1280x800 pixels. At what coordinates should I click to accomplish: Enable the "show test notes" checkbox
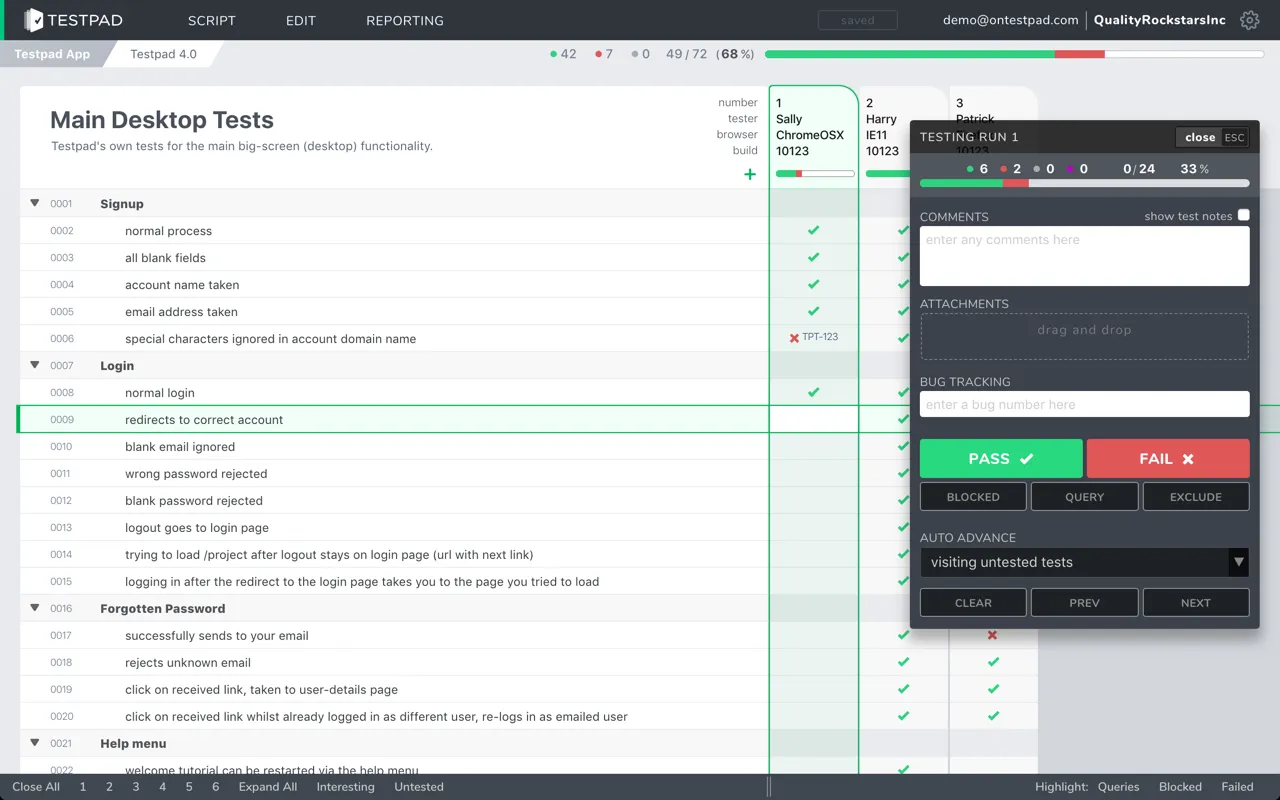(1243, 214)
